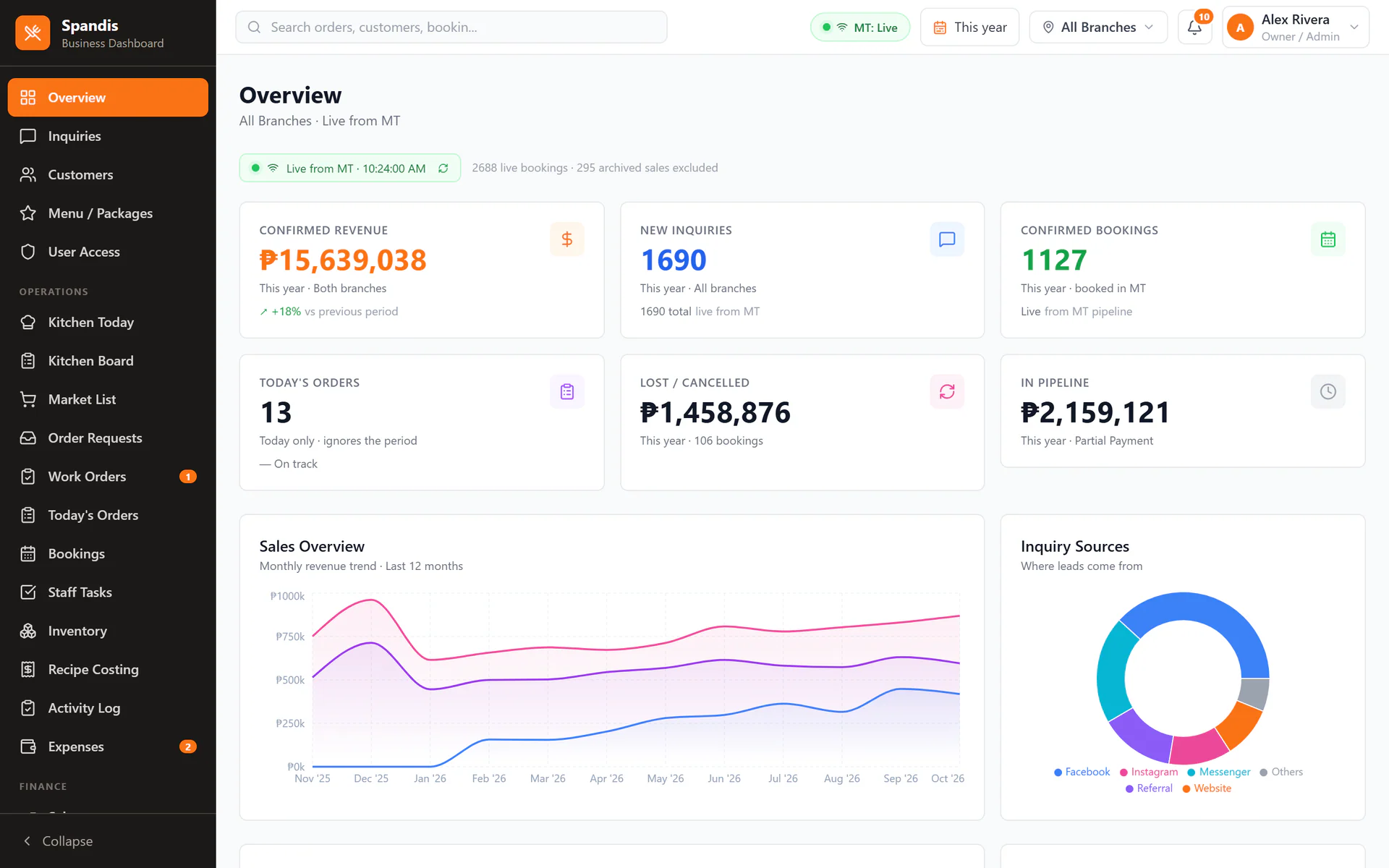1389x868 pixels.
Task: Toggle Instagram legend in Inquiry Sources
Action: click(1149, 772)
